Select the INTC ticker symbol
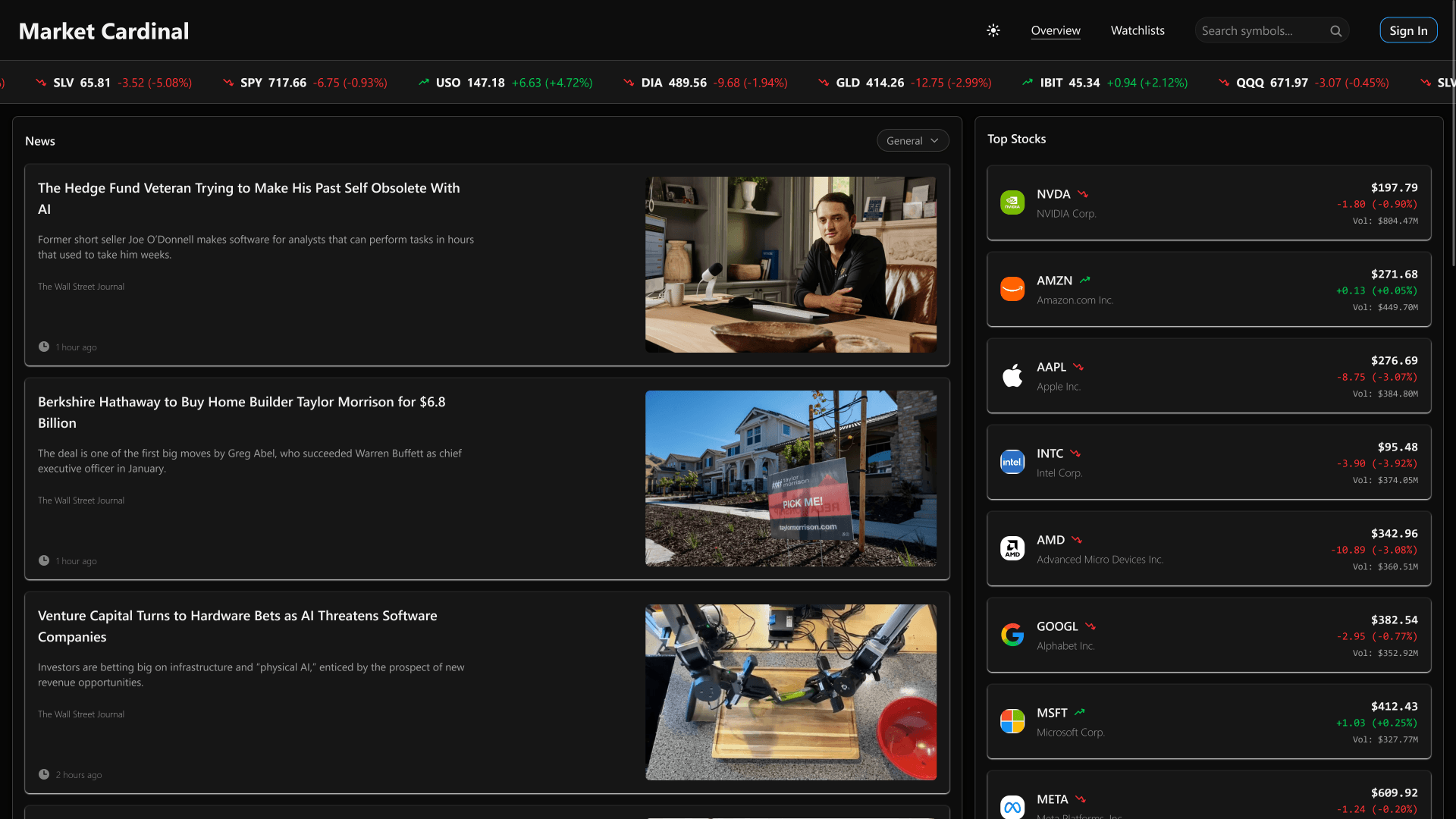 1050,453
